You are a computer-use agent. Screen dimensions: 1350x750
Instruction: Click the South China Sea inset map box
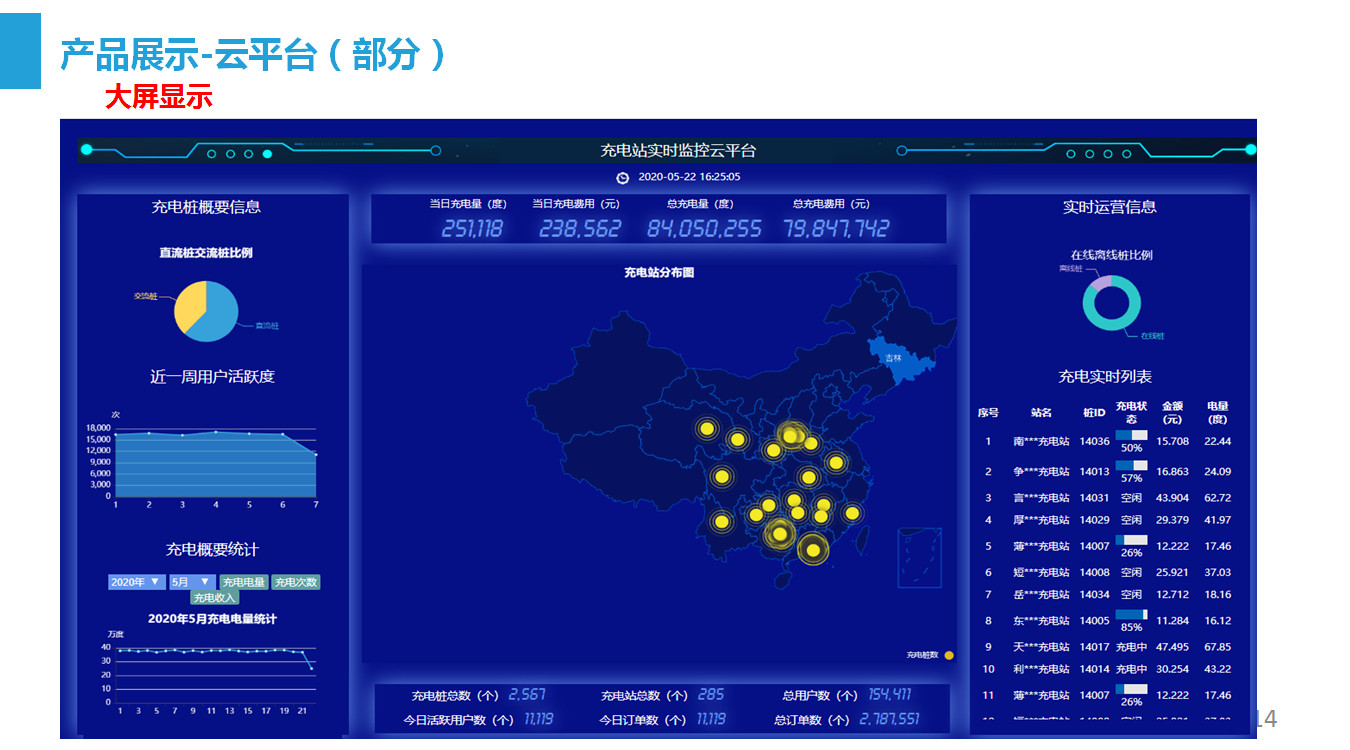coord(919,558)
